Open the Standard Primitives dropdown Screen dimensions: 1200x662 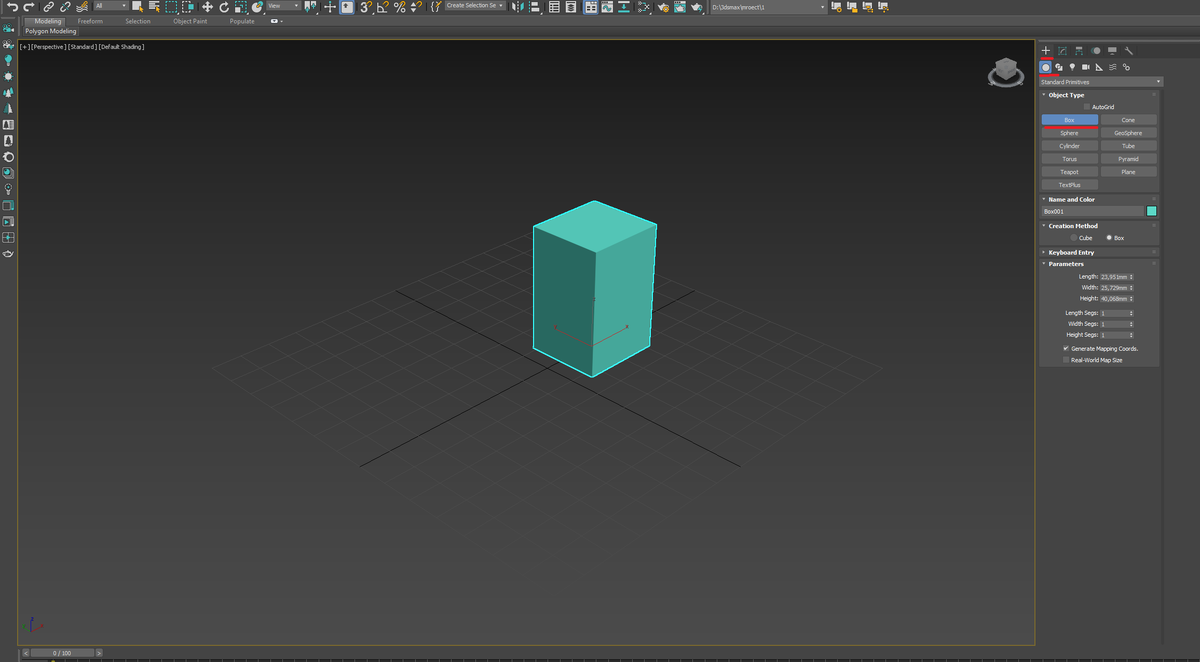(1101, 82)
